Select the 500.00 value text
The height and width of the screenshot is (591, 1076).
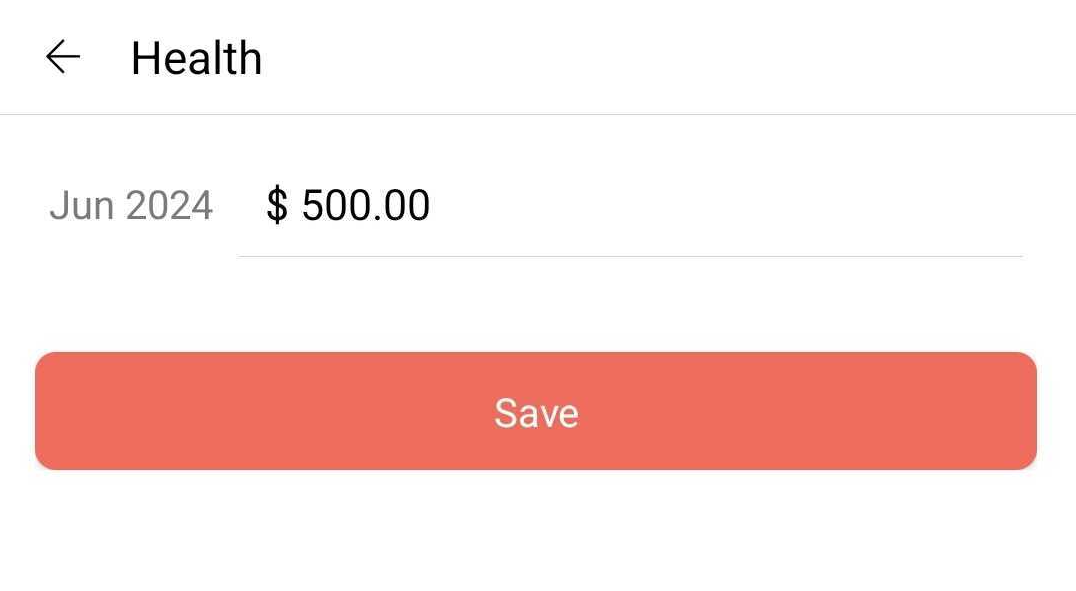(365, 206)
